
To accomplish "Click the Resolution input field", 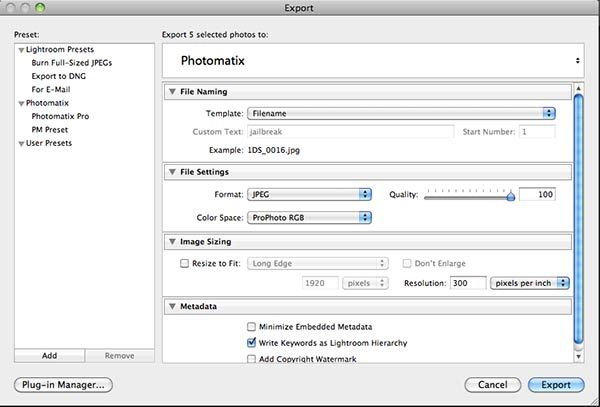I will pos(468,283).
